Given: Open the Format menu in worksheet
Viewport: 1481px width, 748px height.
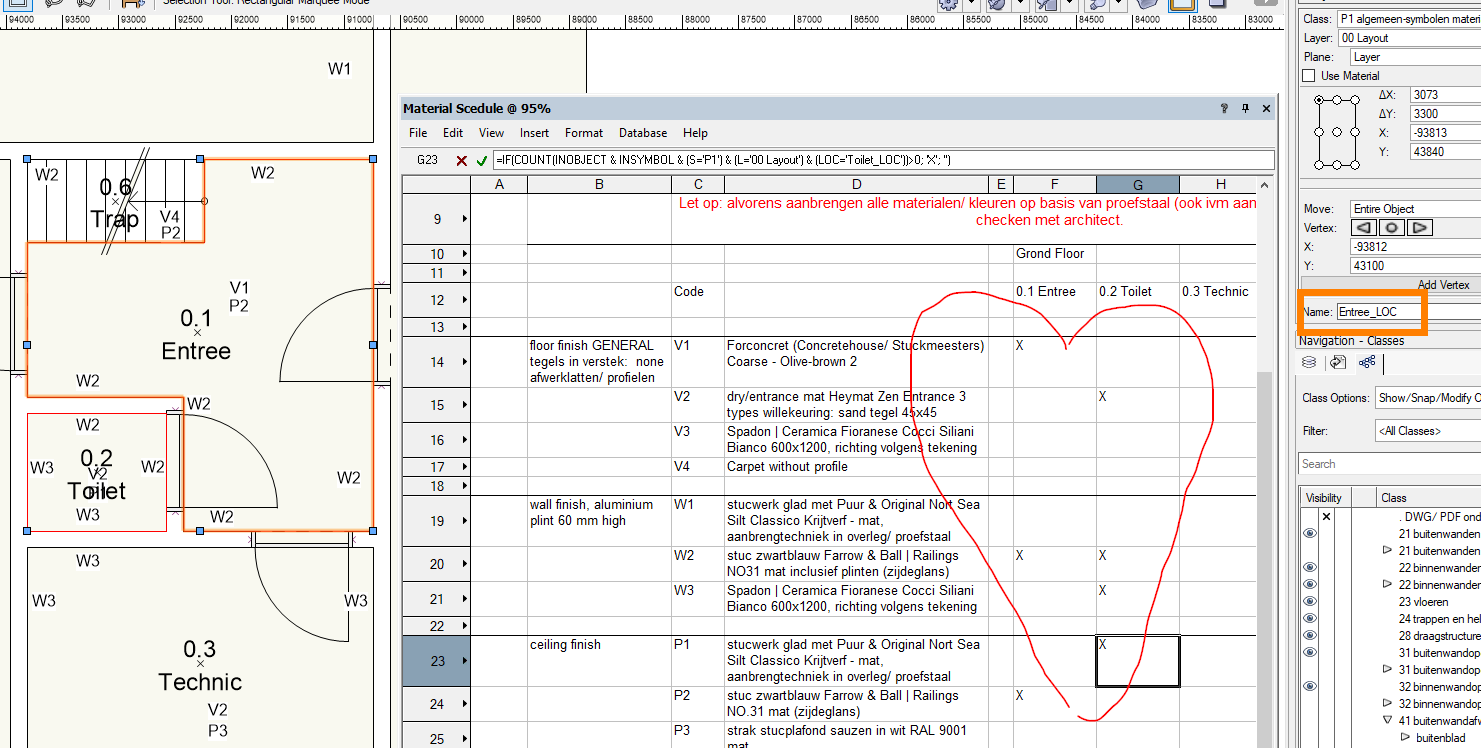Looking at the screenshot, I should [x=584, y=133].
